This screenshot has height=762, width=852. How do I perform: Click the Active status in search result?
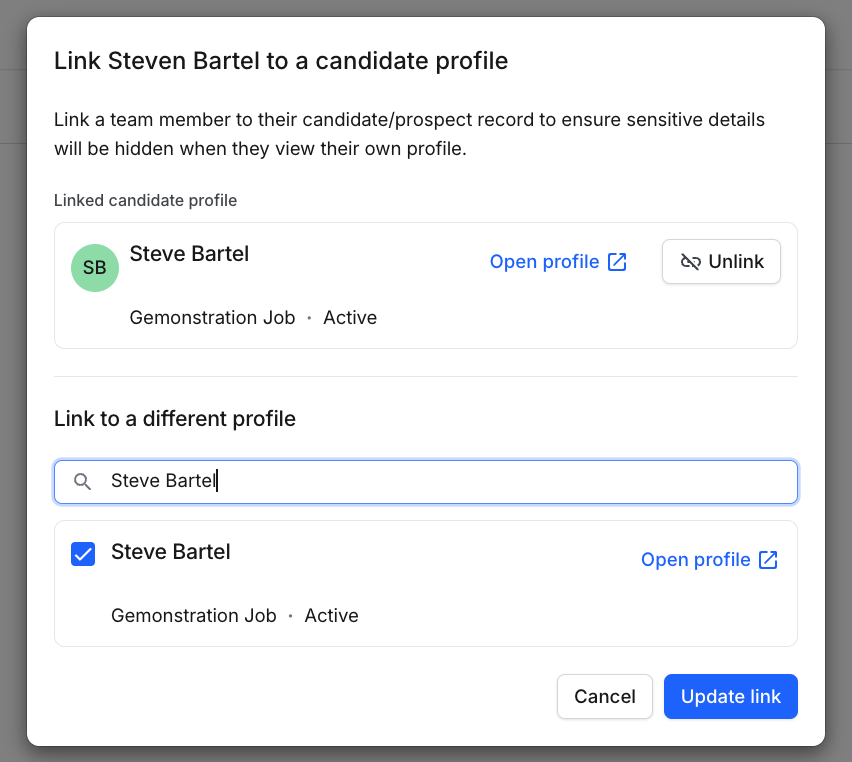point(331,615)
